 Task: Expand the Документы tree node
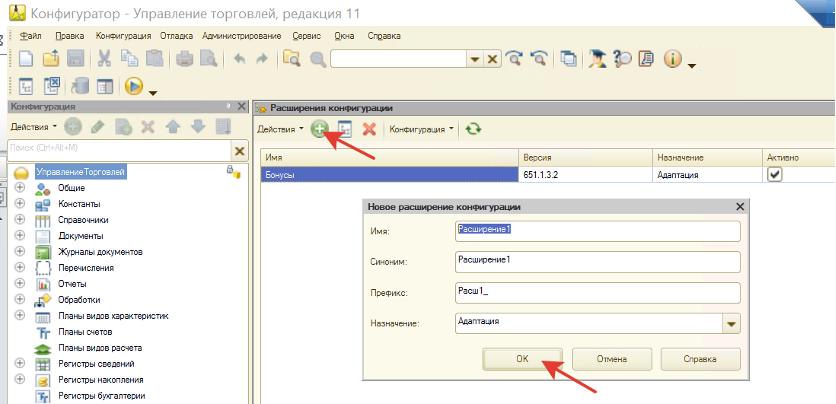tap(19, 236)
